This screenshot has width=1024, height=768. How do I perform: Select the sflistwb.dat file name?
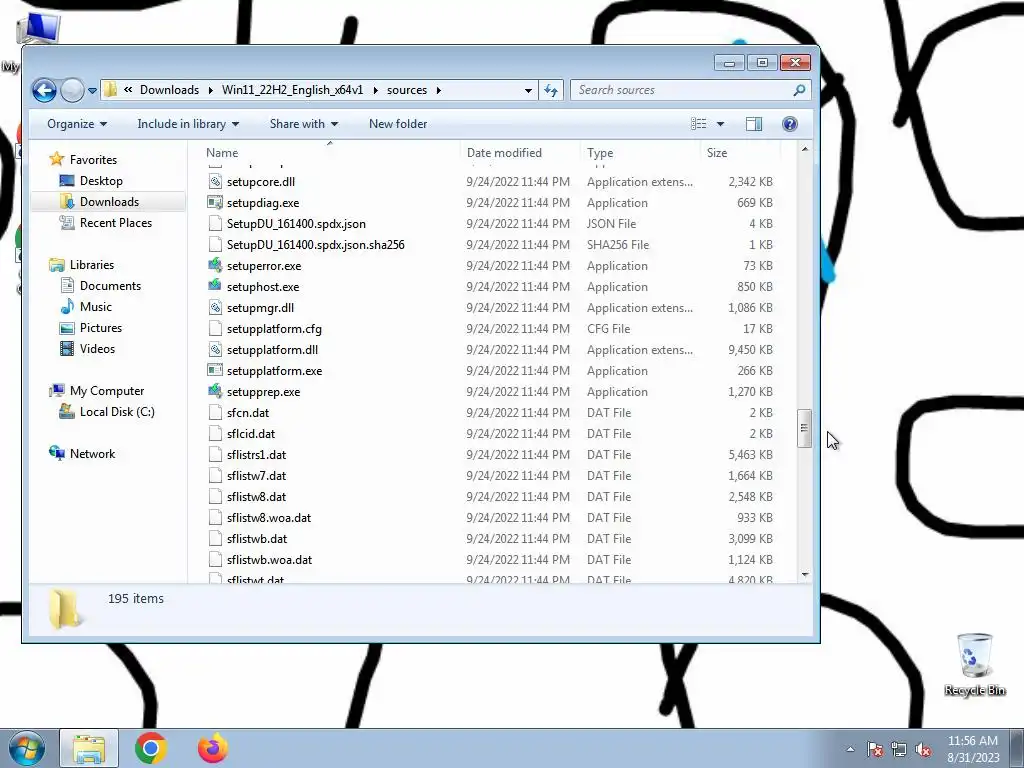coord(257,539)
